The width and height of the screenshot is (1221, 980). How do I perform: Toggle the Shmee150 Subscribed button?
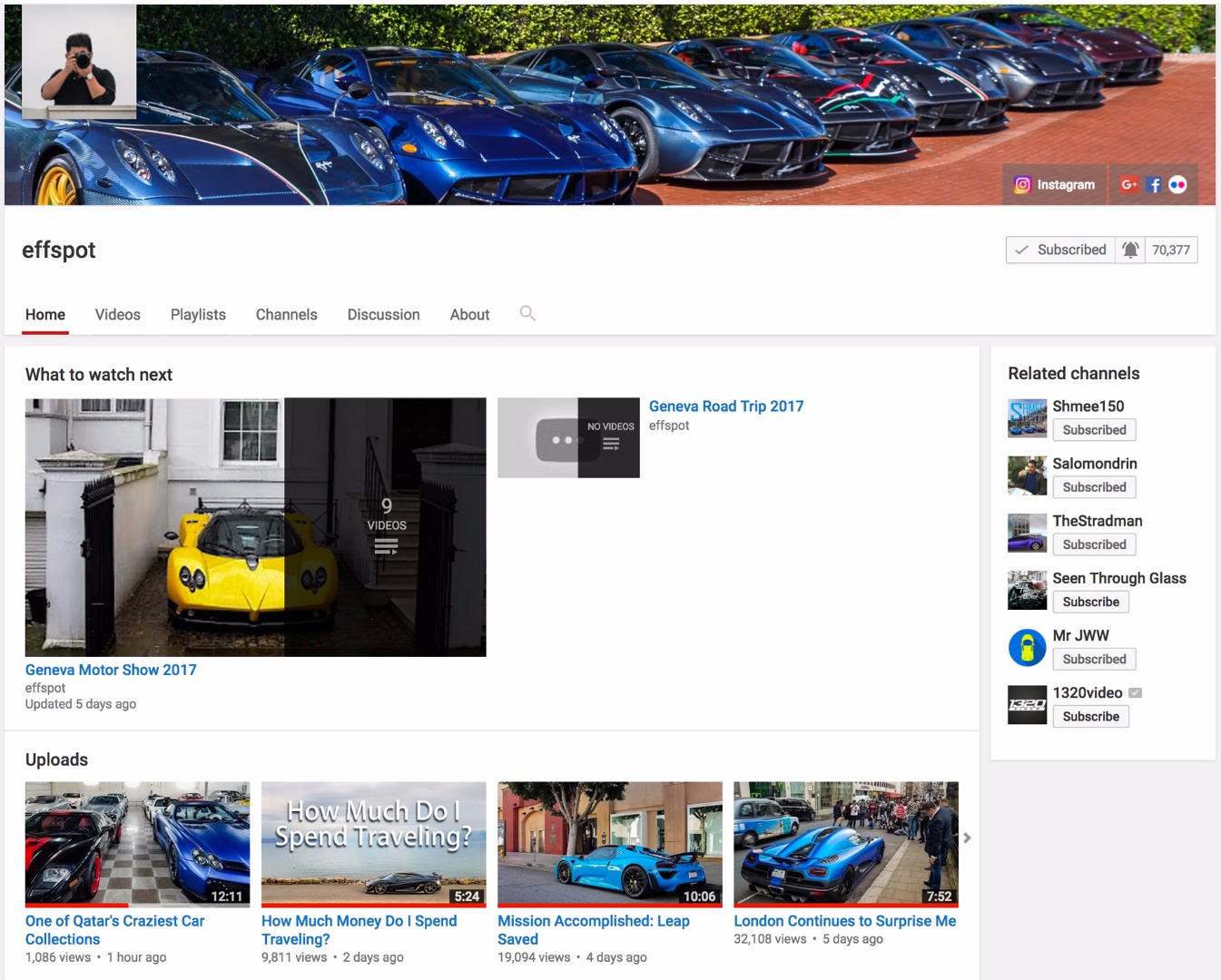point(1094,430)
